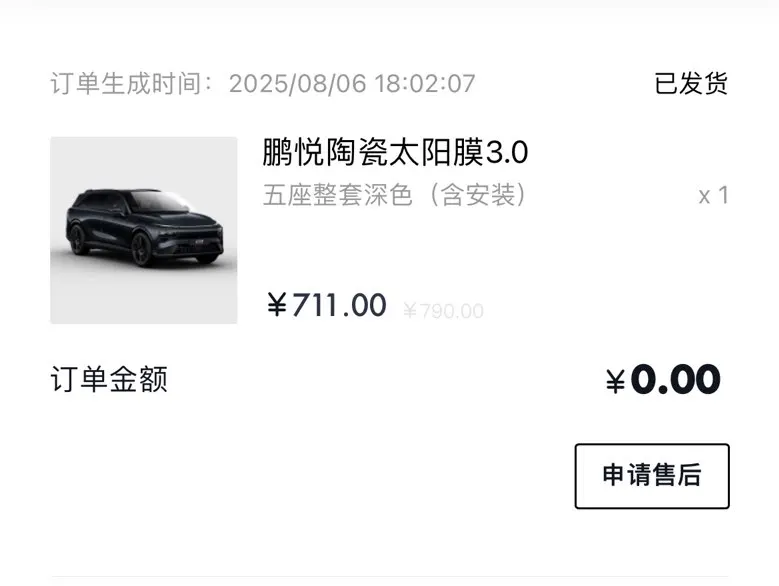Click the crossed-out ¥790.00 original price
The image size is (779, 586).
[443, 311]
